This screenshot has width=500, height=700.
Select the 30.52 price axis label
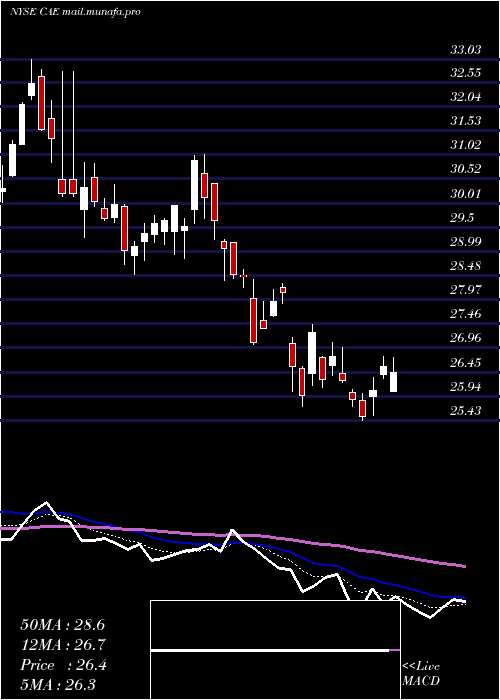[465, 169]
